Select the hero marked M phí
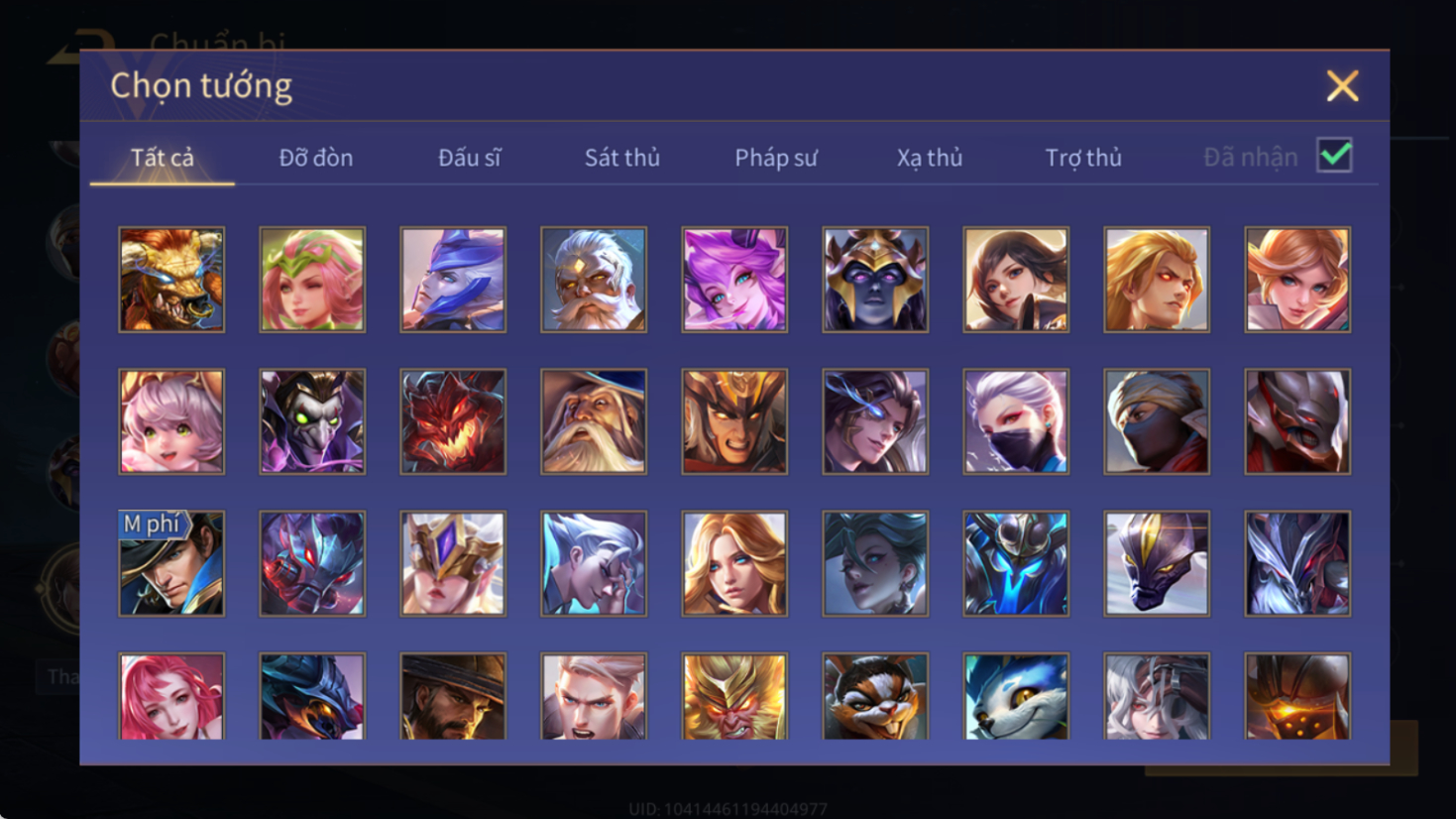 pyautogui.click(x=171, y=563)
